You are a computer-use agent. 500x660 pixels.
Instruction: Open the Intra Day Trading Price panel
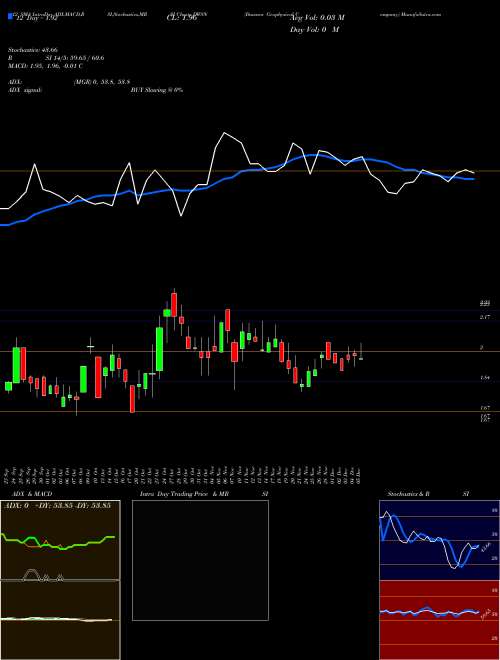[200, 560]
